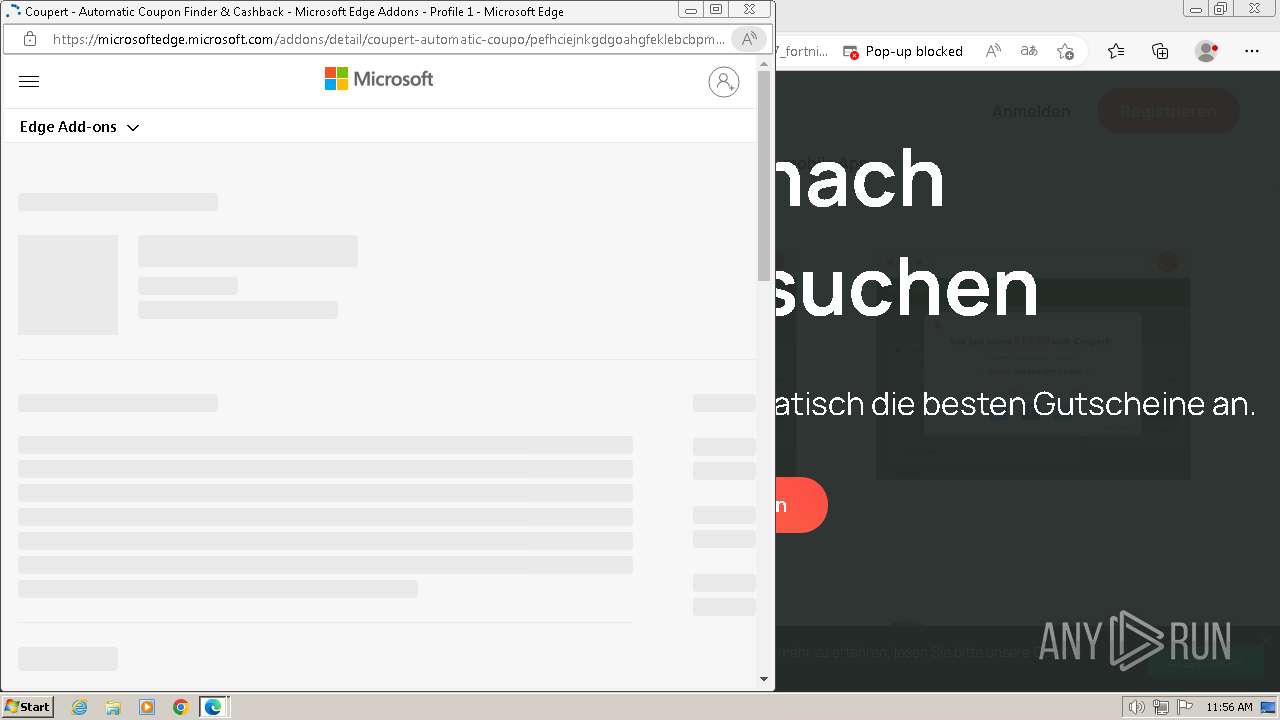Maximize the Coupert popup window

(x=716, y=9)
